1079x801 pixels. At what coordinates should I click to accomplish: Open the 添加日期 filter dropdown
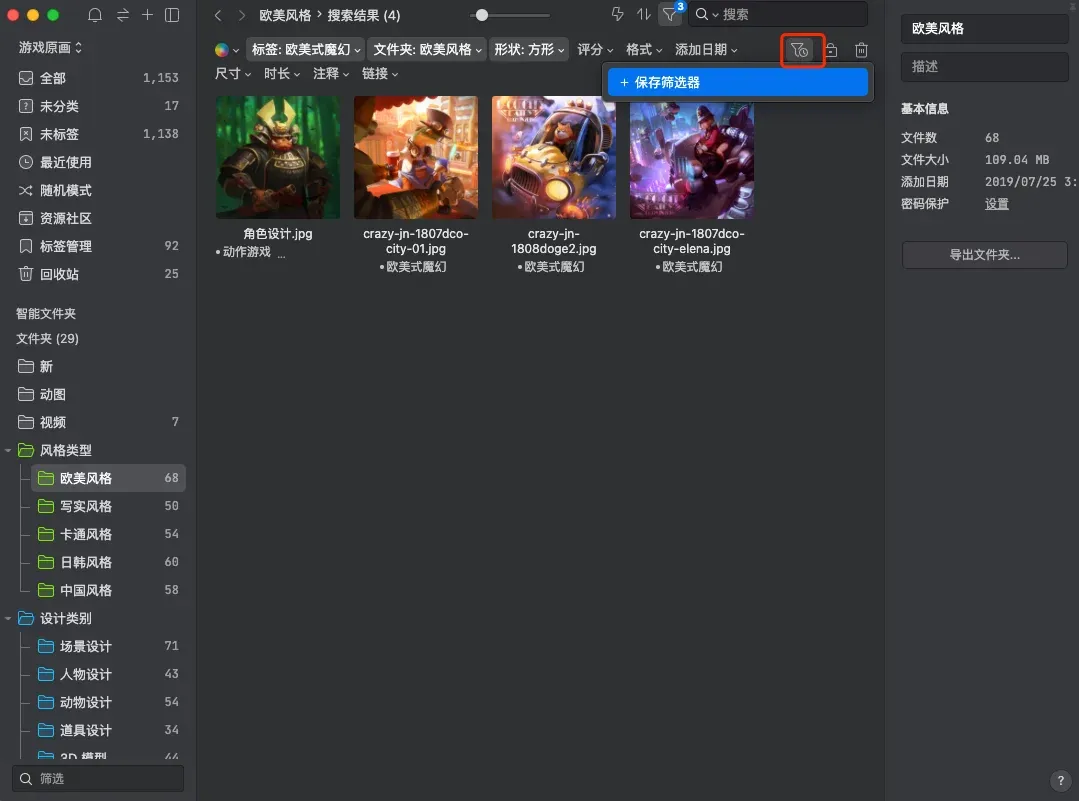click(x=706, y=50)
